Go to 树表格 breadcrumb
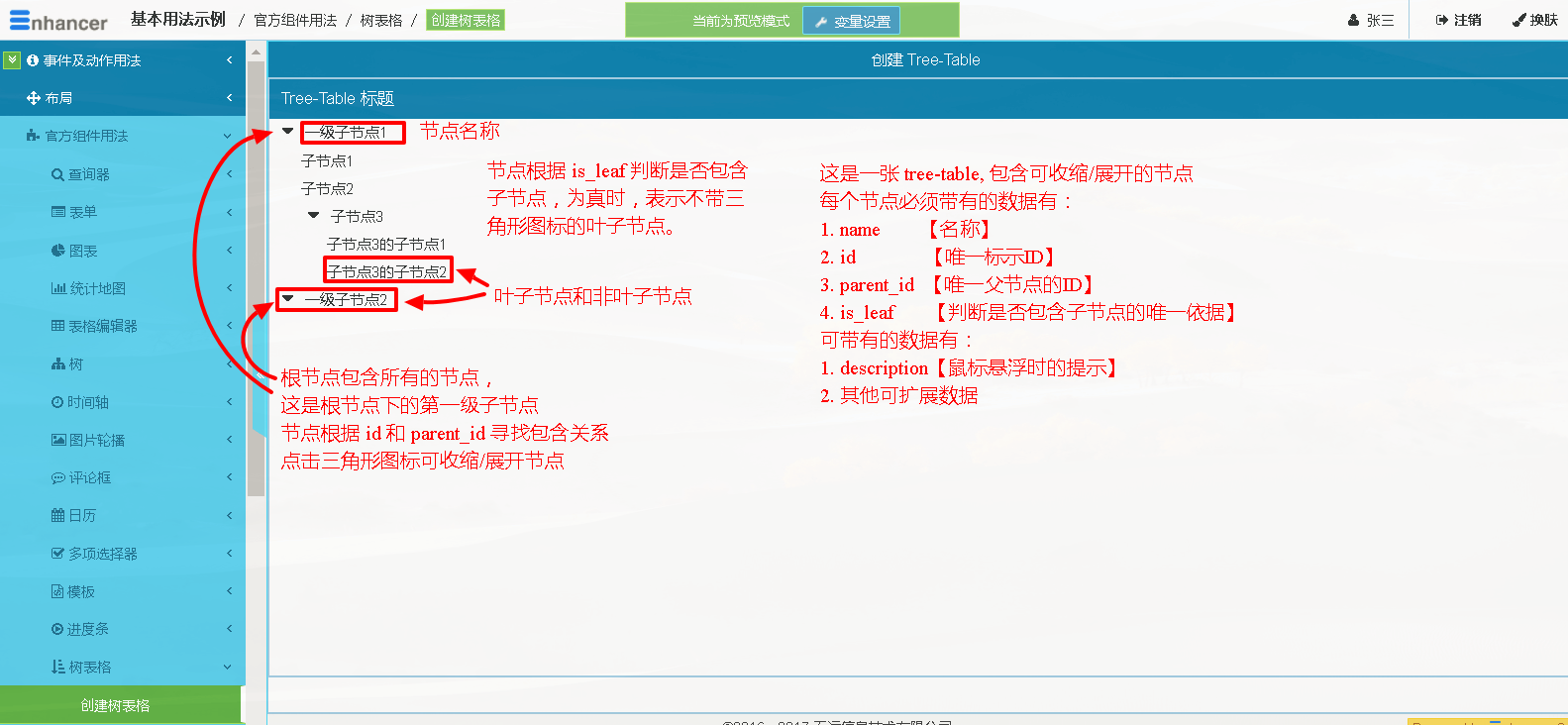This screenshot has width=1568, height=725. pyautogui.click(x=381, y=20)
